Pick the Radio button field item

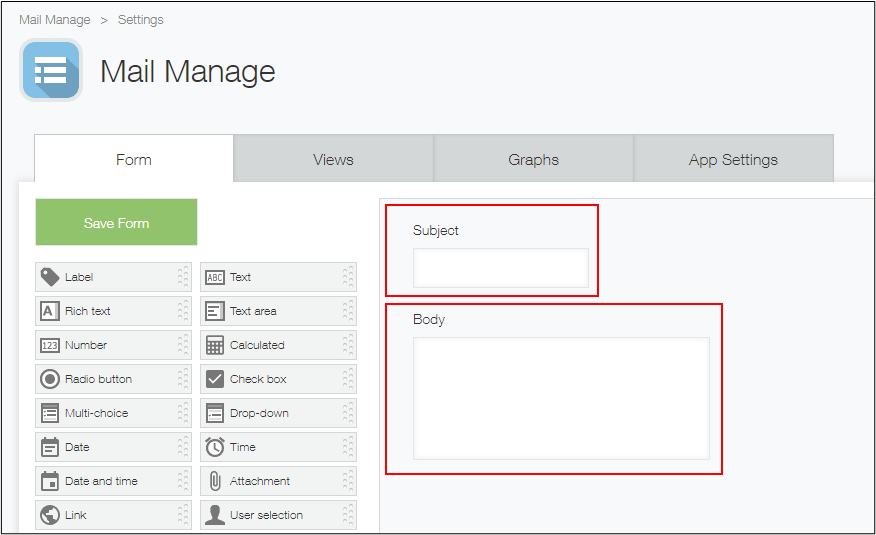tap(98, 379)
